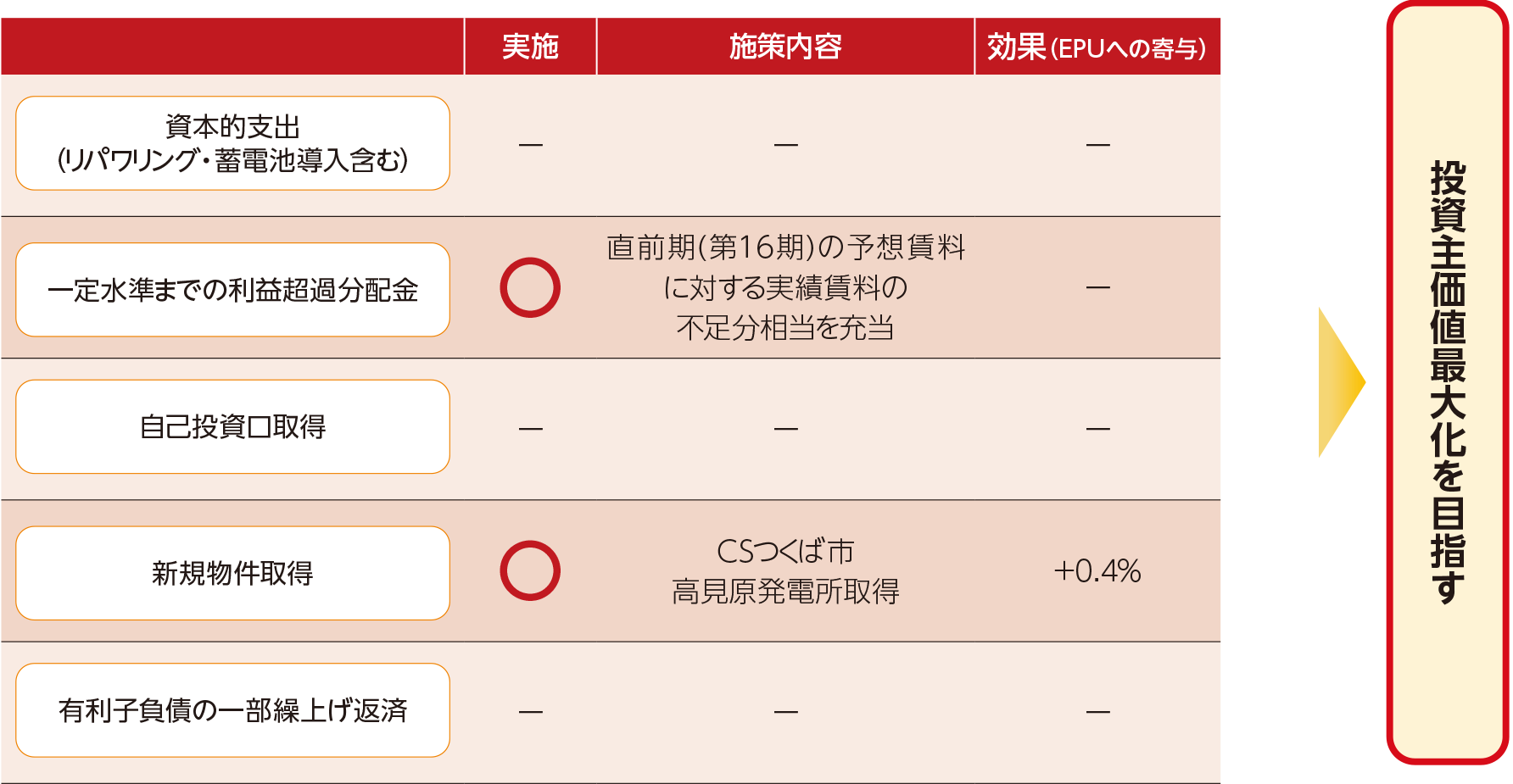
Task: Click the 施策内容 dash in the 自己投資口取得 row
Action: point(785,429)
